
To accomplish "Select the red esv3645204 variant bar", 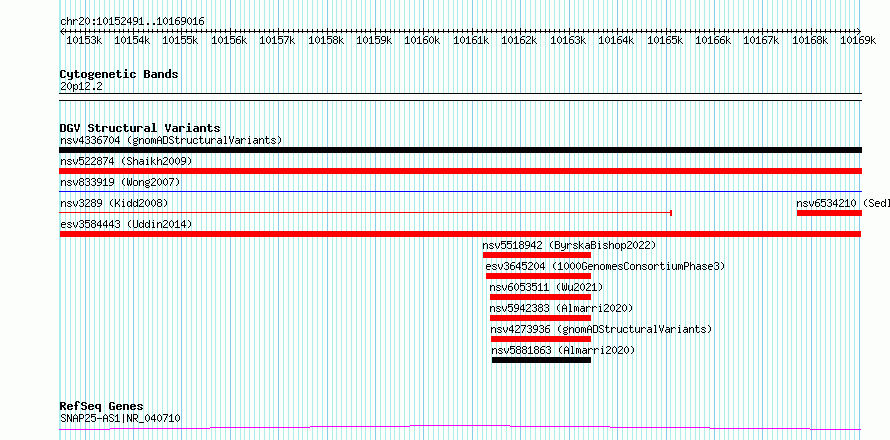I will 539,276.
